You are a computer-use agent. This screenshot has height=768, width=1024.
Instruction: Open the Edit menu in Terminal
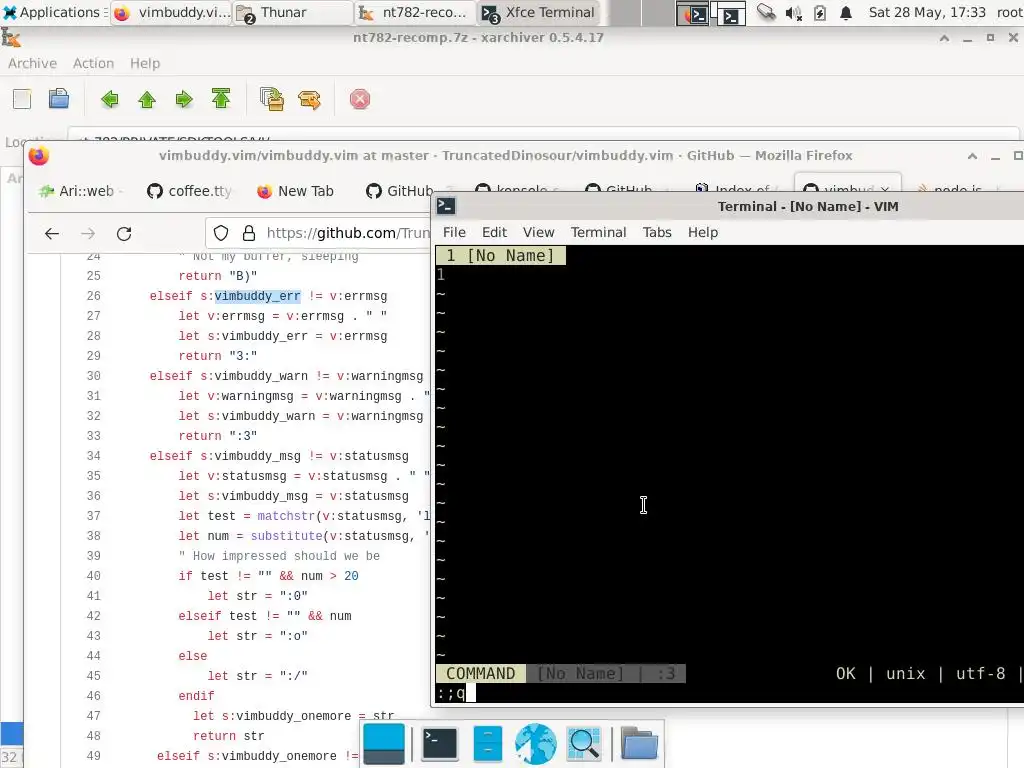[x=494, y=232]
